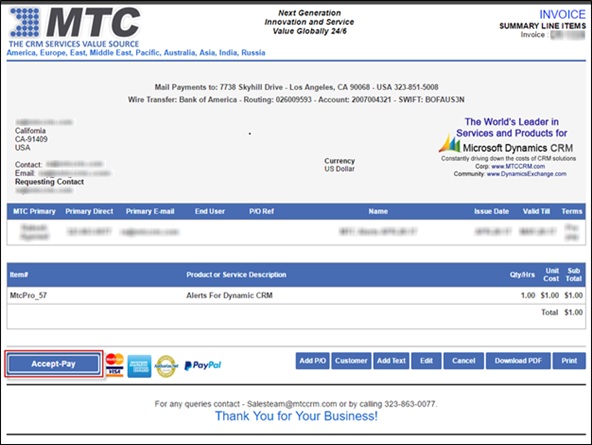Download the invoice as PDF
Screen dimensions: 592x445
pos(518,361)
